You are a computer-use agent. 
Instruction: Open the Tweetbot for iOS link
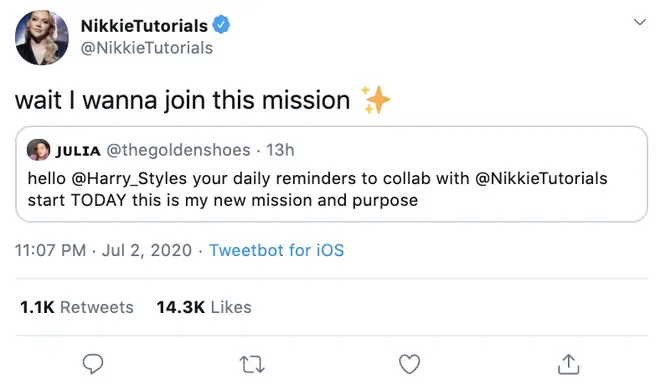click(x=277, y=250)
